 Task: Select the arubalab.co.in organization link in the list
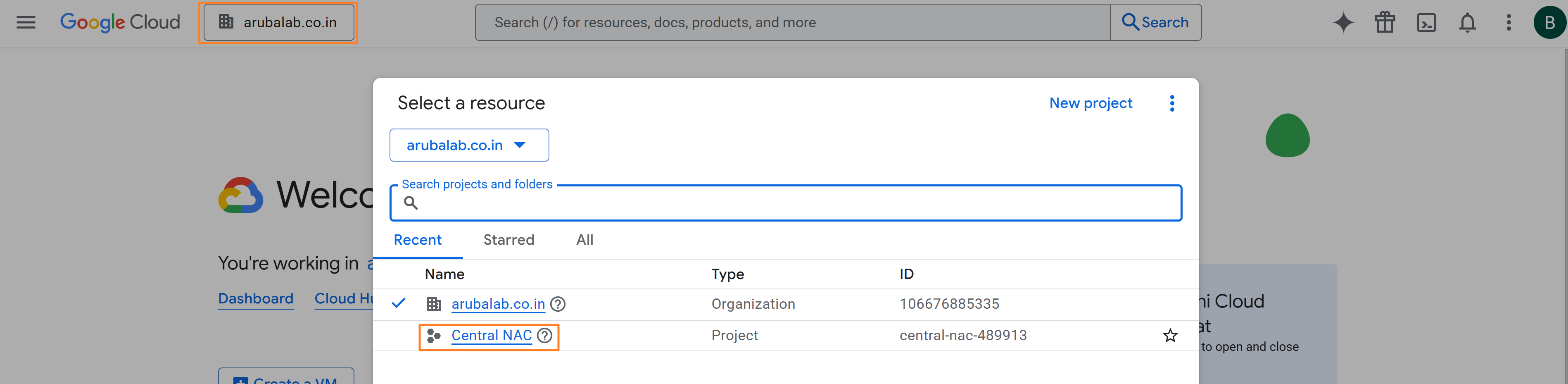(x=498, y=304)
